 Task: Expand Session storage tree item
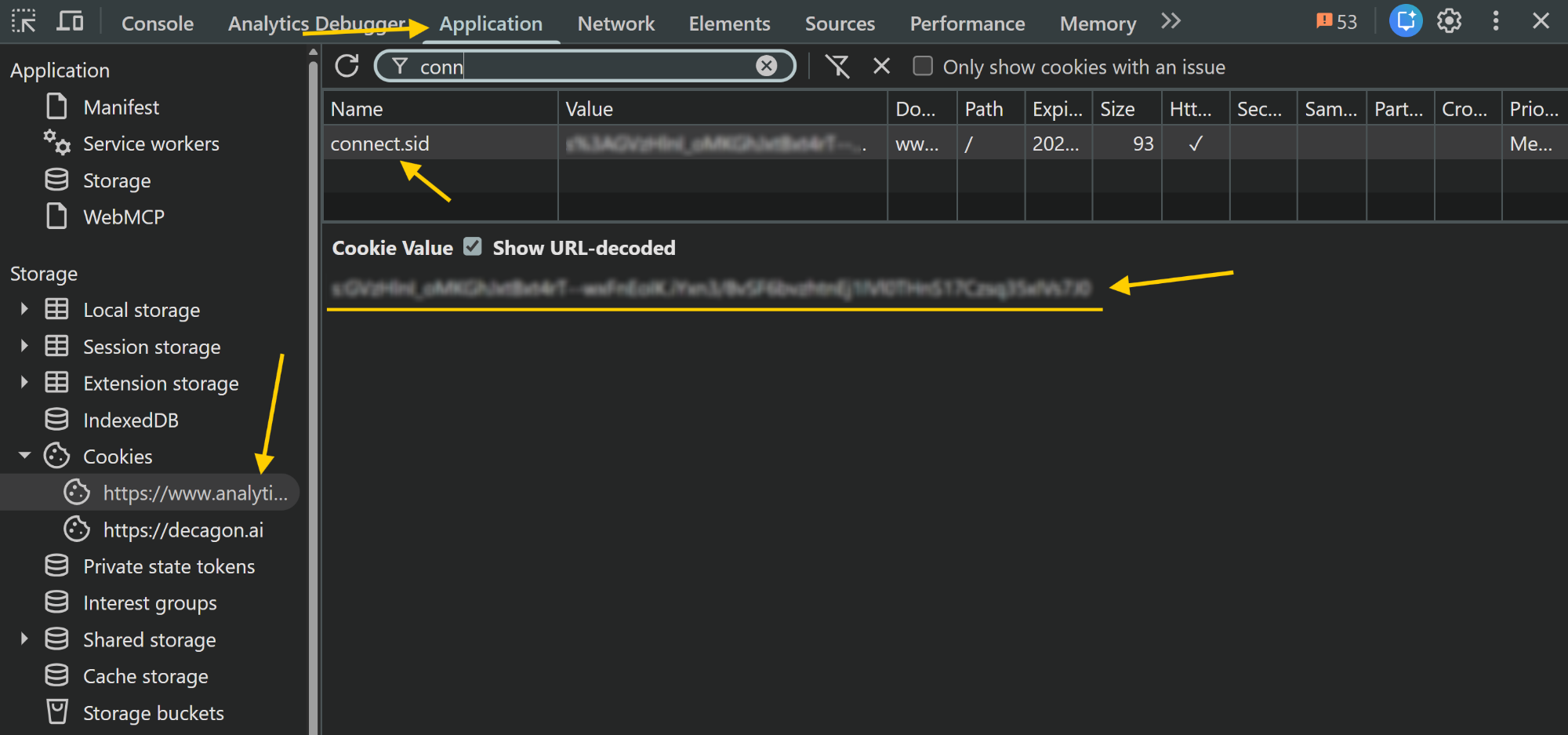[24, 346]
